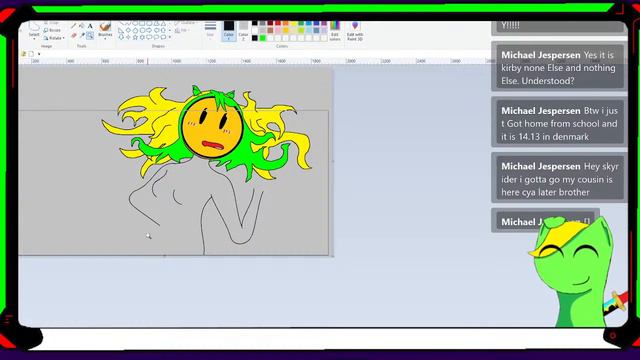Viewport: 640px width, 360px height.
Task: Click the first Quick Access toolbar icon
Action: (23, 53)
